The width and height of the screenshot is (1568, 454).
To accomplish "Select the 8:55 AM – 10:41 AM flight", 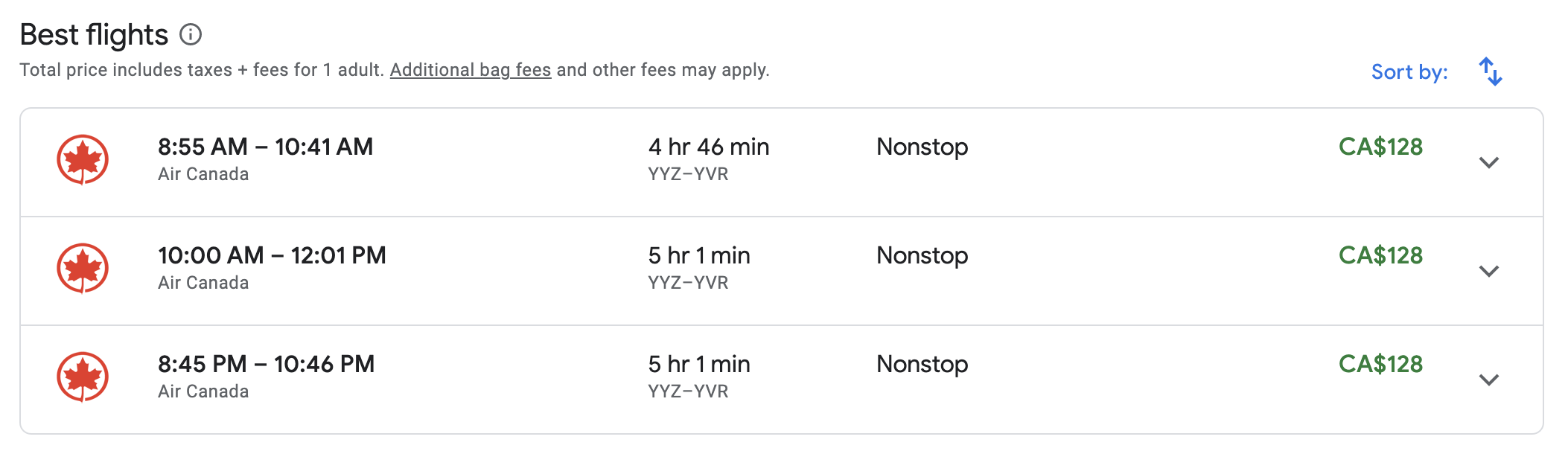I will pyautogui.click(x=265, y=147).
